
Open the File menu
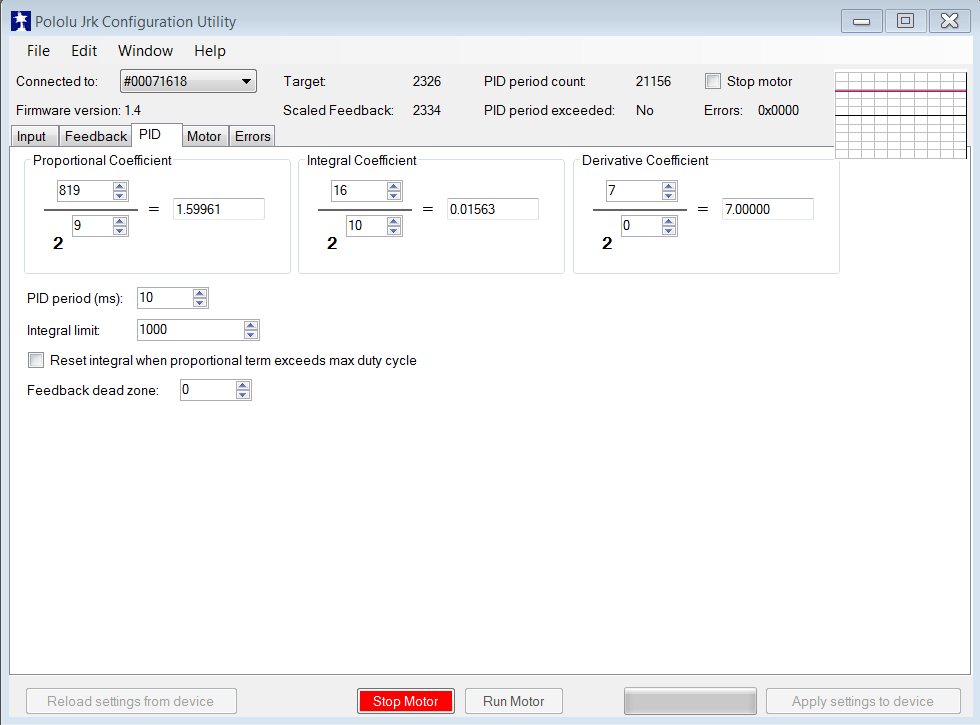pyautogui.click(x=38, y=51)
